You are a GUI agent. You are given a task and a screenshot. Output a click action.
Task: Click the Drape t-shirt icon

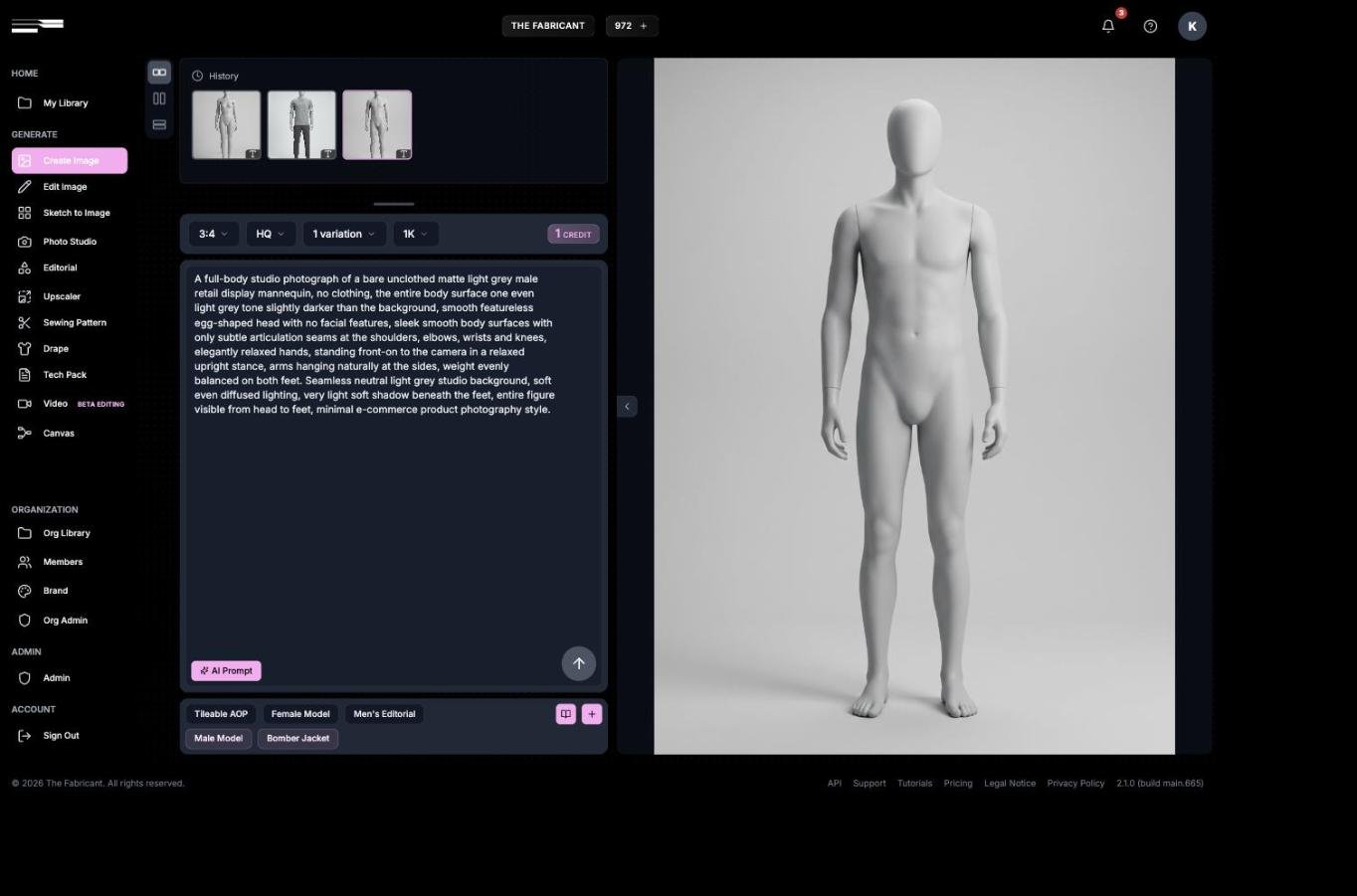[x=25, y=349]
